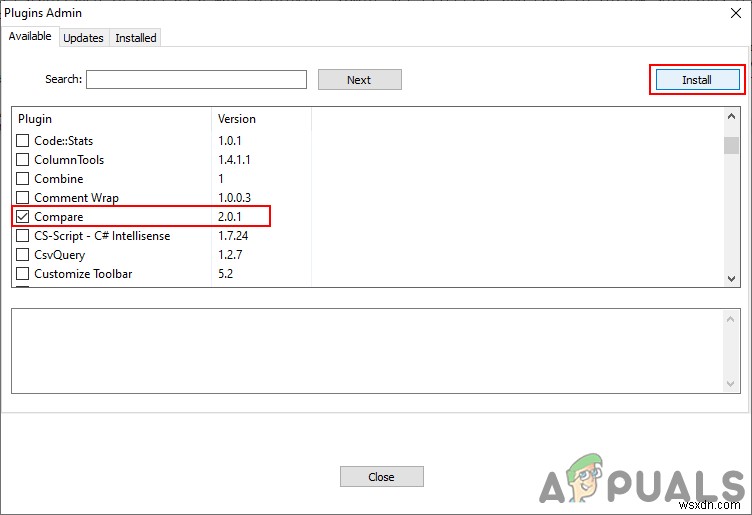The width and height of the screenshot is (752, 515).
Task: Select the Code::Stats row name
Action: 64,140
